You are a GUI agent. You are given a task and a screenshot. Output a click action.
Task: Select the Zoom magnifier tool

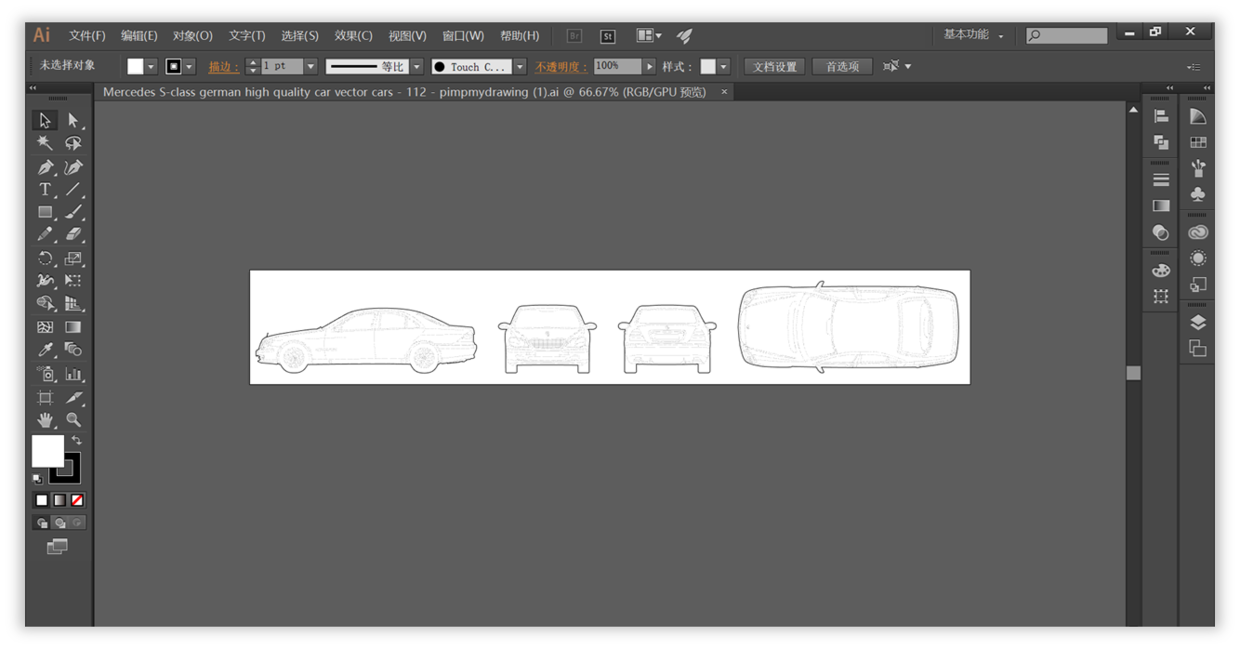[73, 420]
